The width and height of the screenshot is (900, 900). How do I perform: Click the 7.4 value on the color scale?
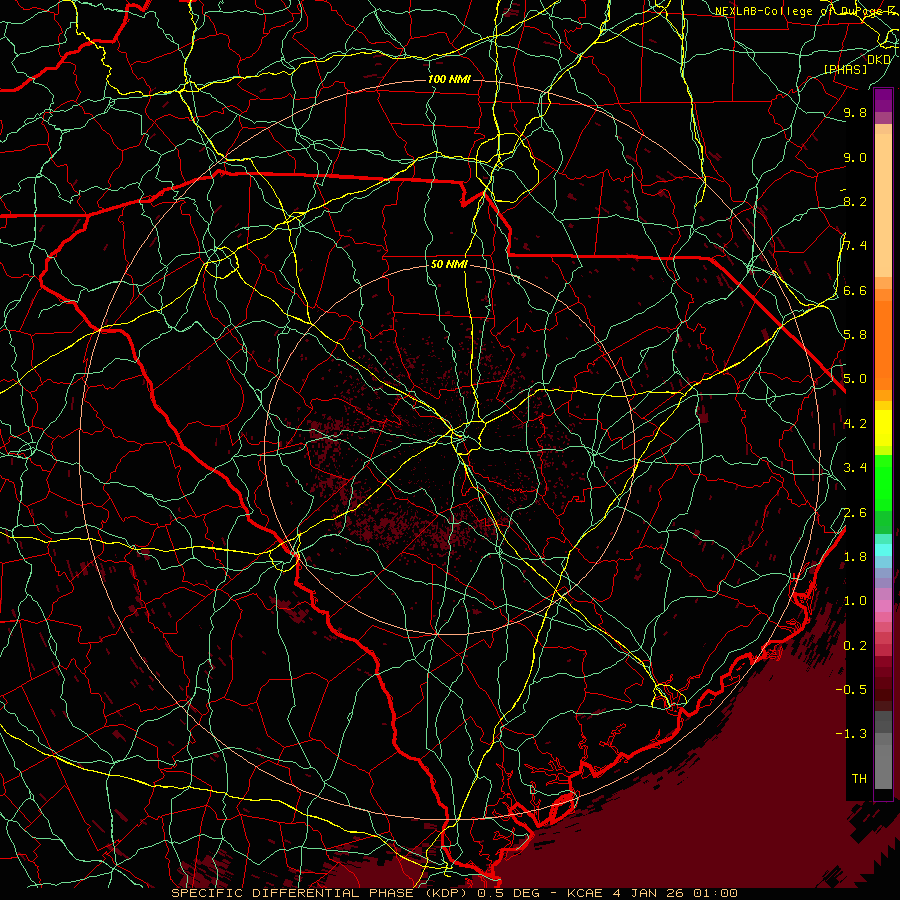click(x=855, y=246)
